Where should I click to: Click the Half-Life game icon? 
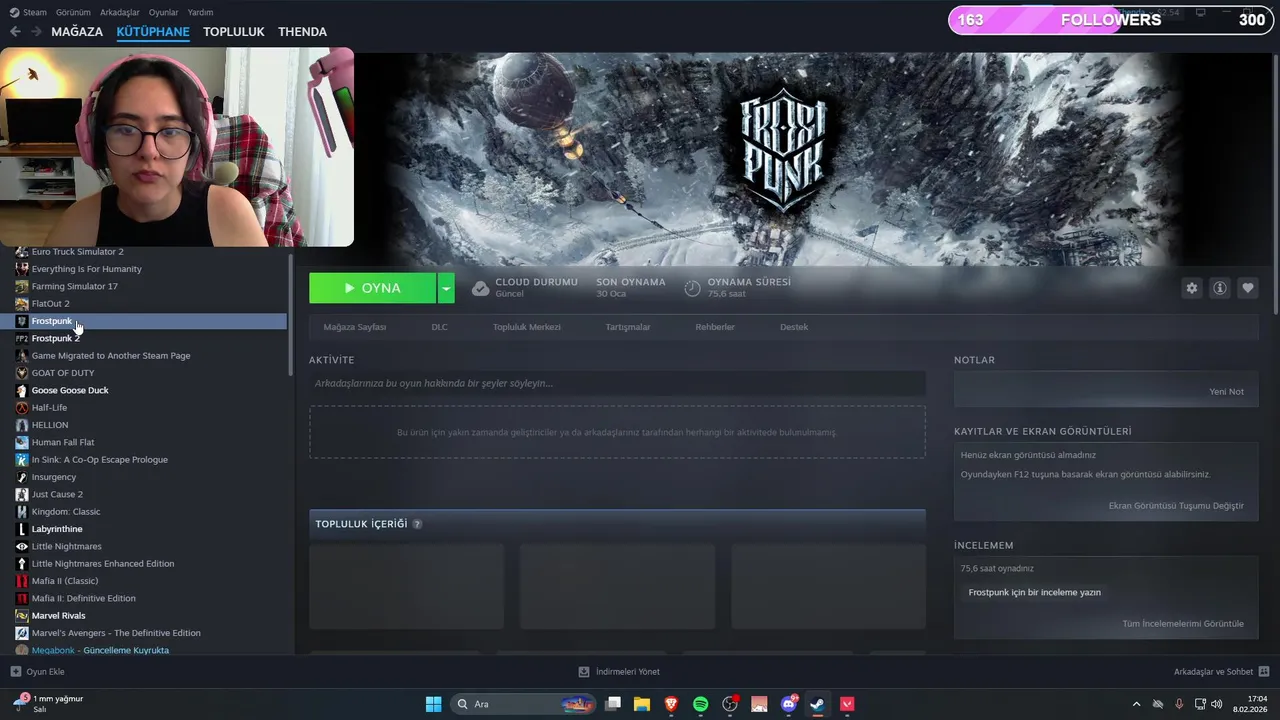(x=22, y=408)
